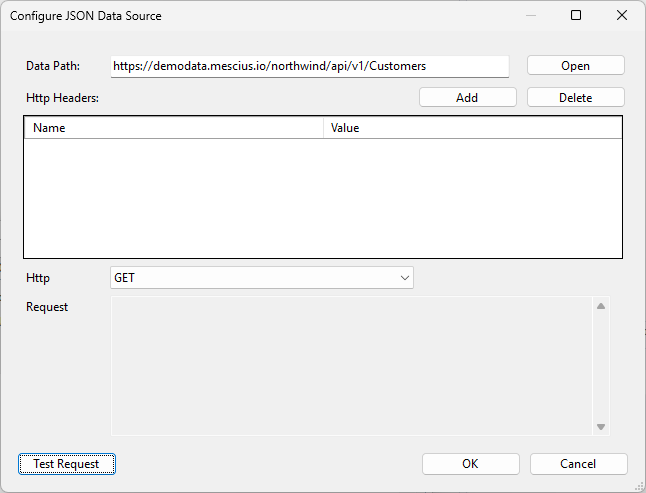Click the Request box scroll up arrow
The height and width of the screenshot is (493, 646).
[601, 307]
